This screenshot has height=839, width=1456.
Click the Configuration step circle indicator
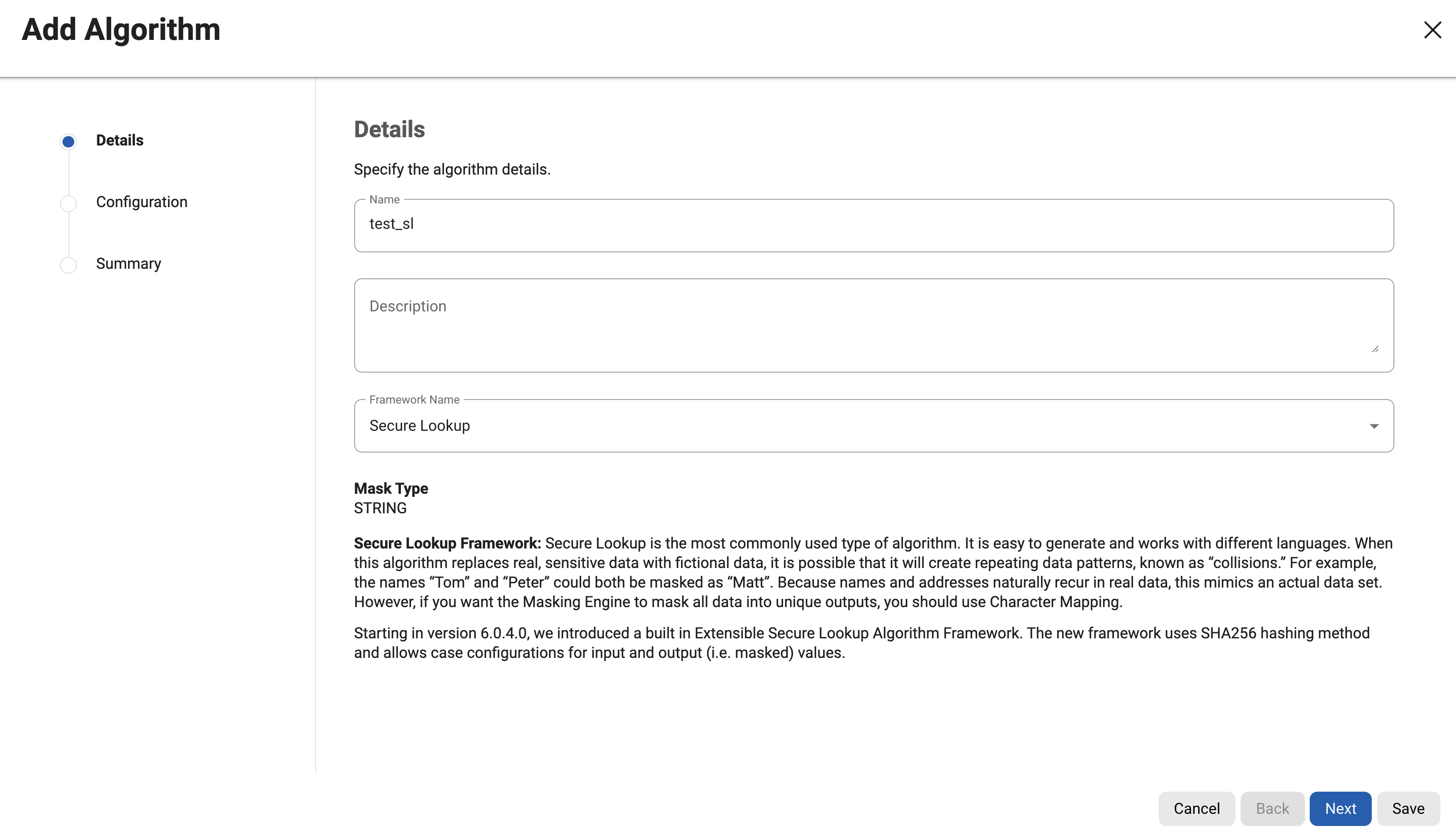(69, 203)
